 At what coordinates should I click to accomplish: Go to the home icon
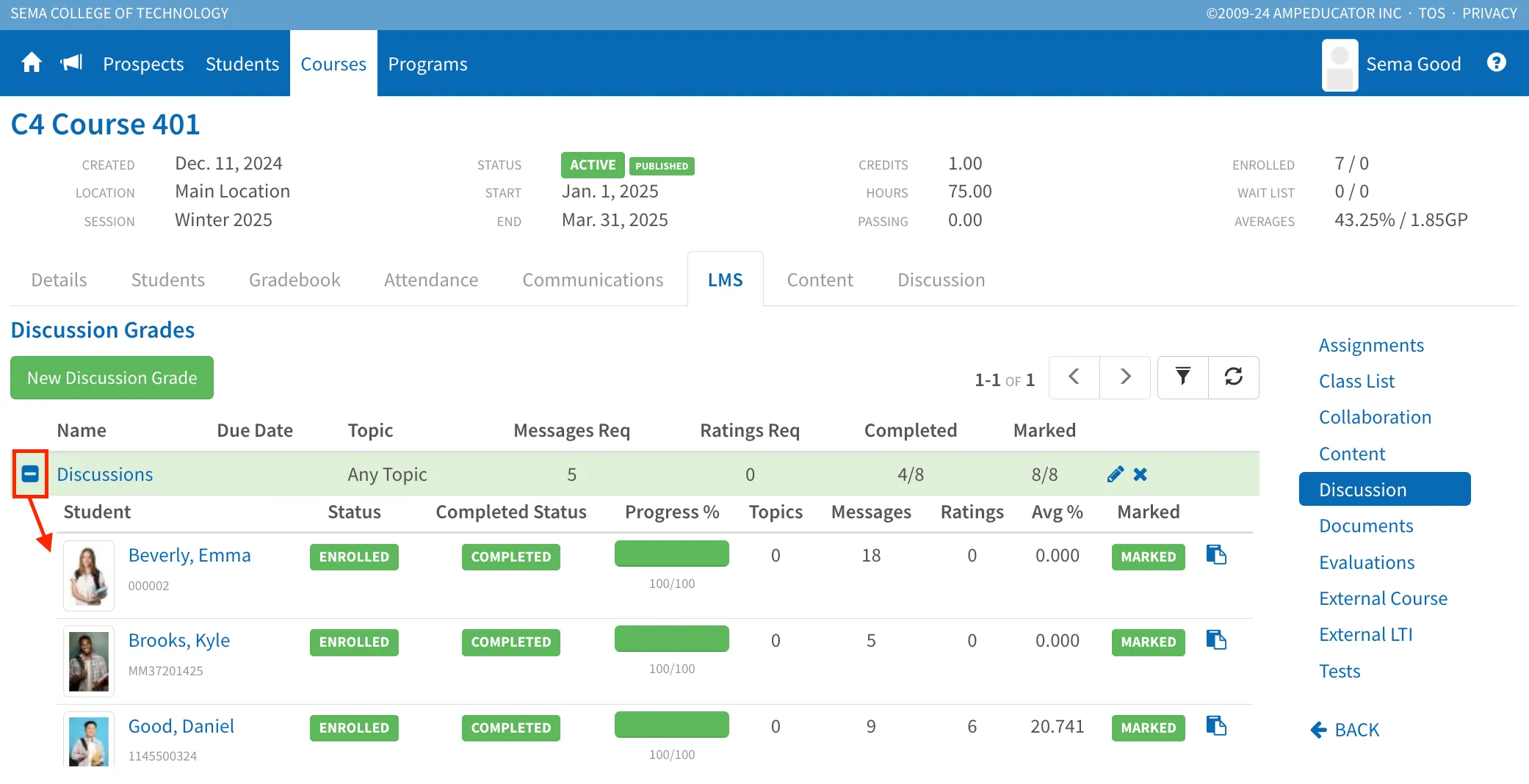32,63
